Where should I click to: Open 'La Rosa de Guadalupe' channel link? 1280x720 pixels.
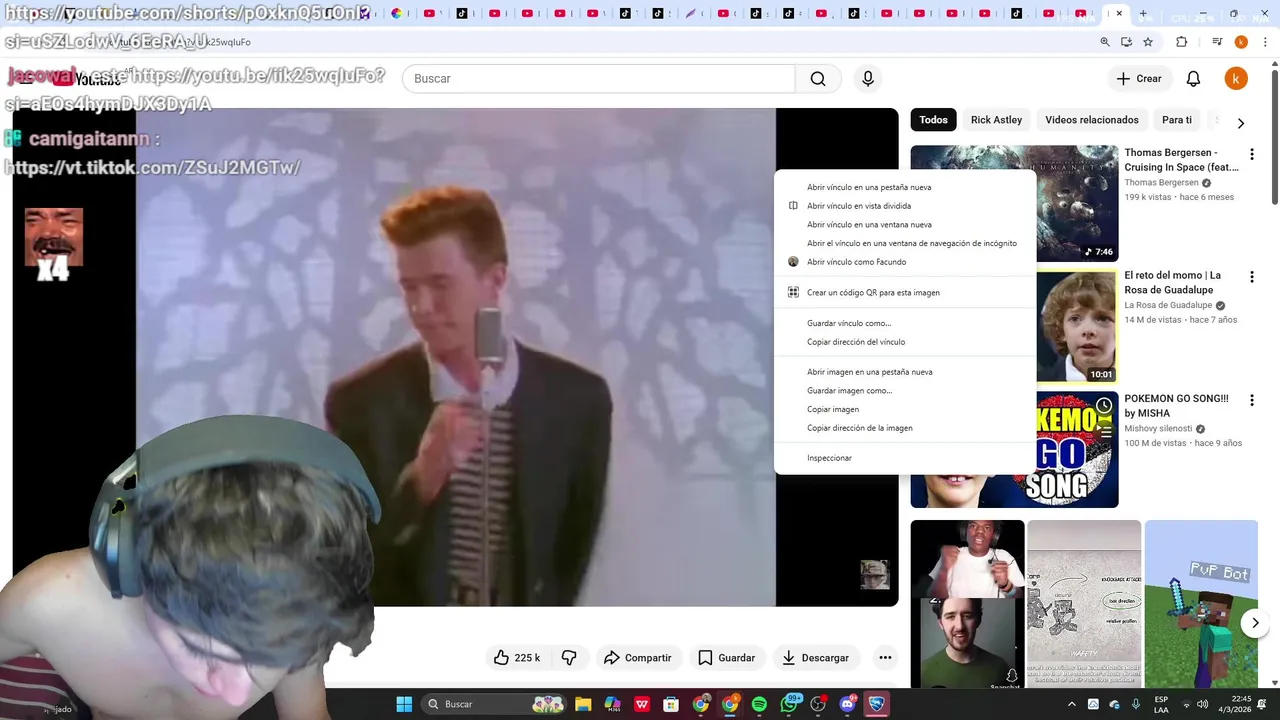point(1168,305)
